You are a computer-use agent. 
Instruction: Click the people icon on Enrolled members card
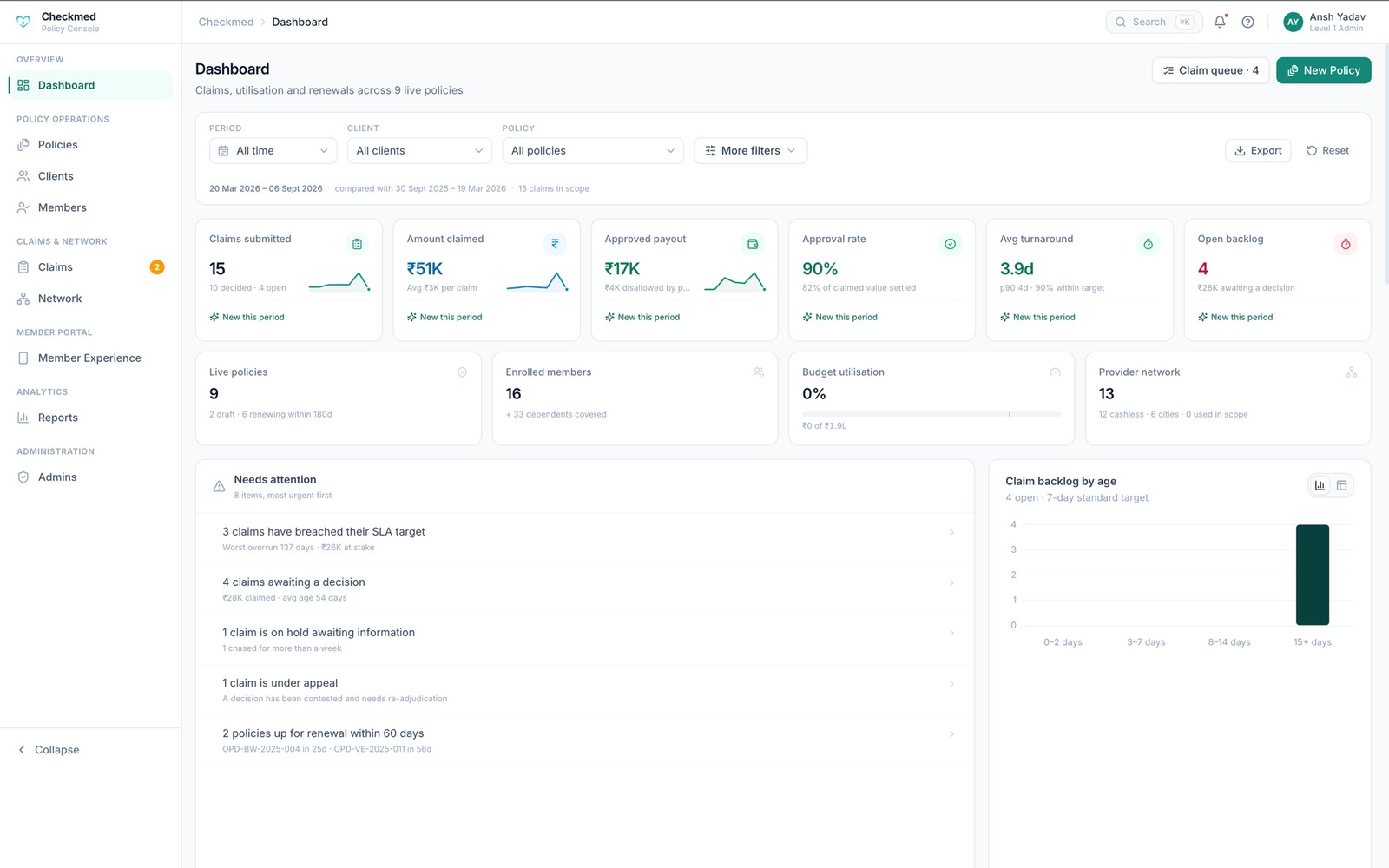click(x=759, y=372)
